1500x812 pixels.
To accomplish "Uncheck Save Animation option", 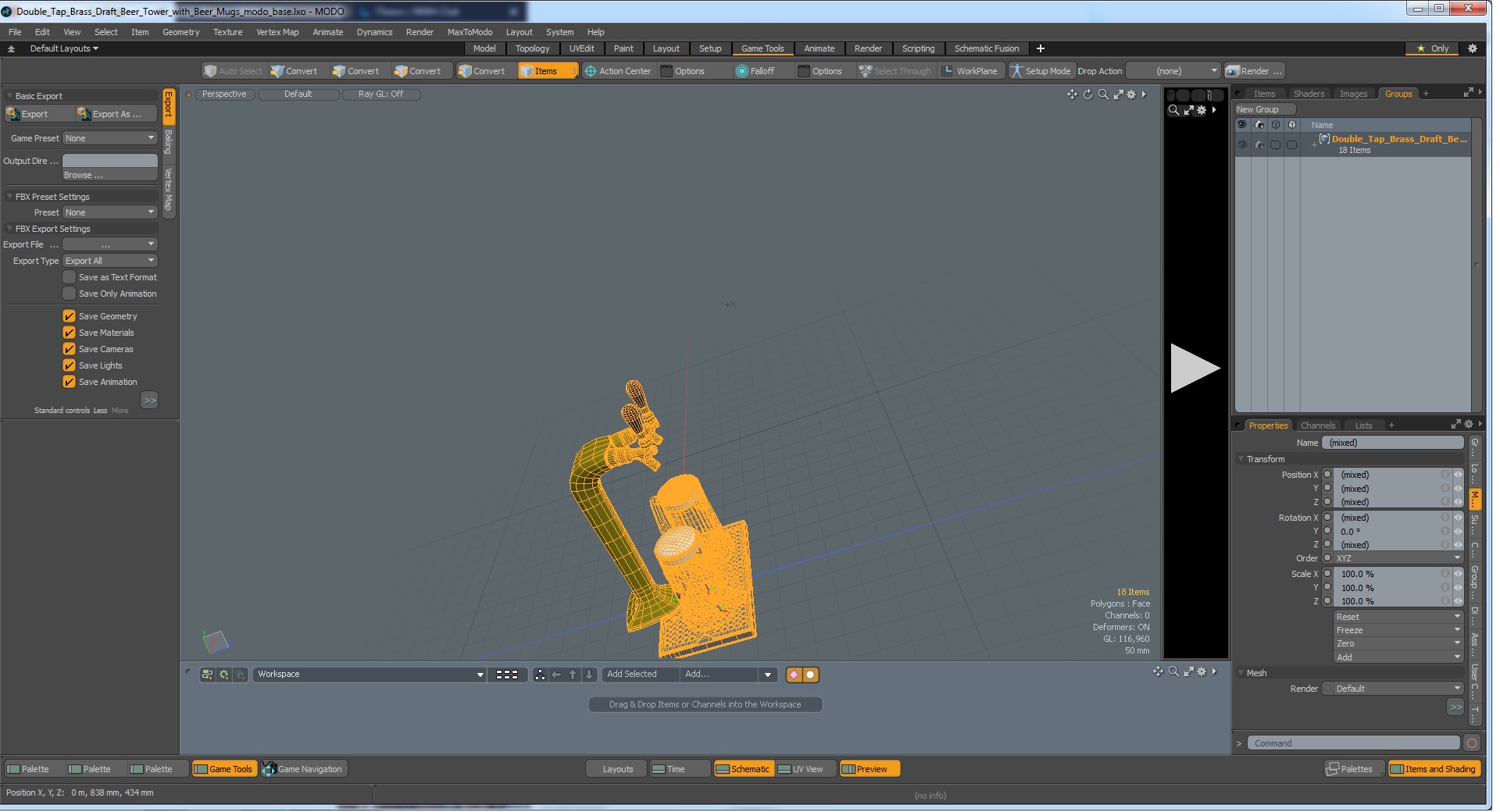I will click(x=70, y=382).
